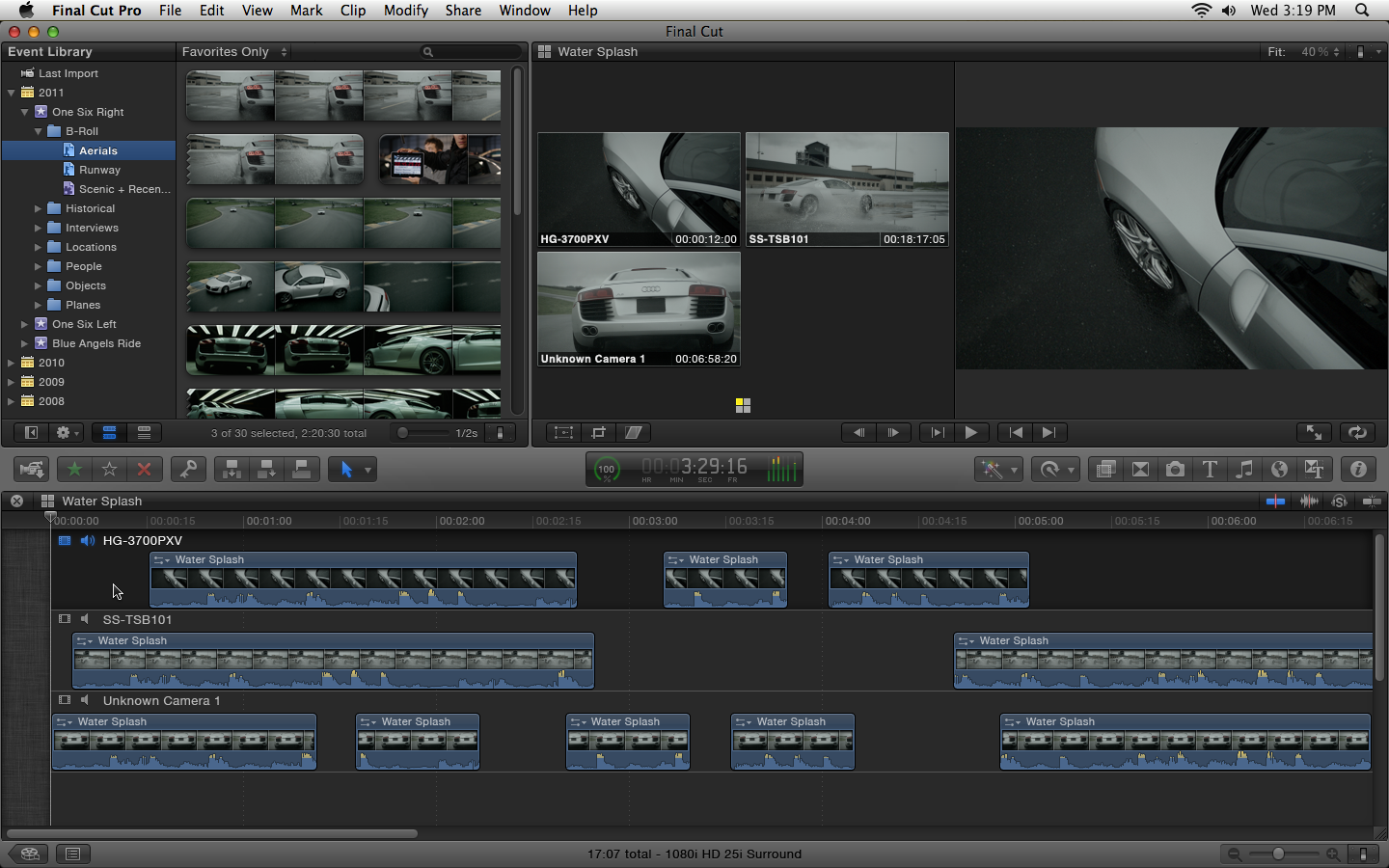Open the Share menu

(x=463, y=11)
